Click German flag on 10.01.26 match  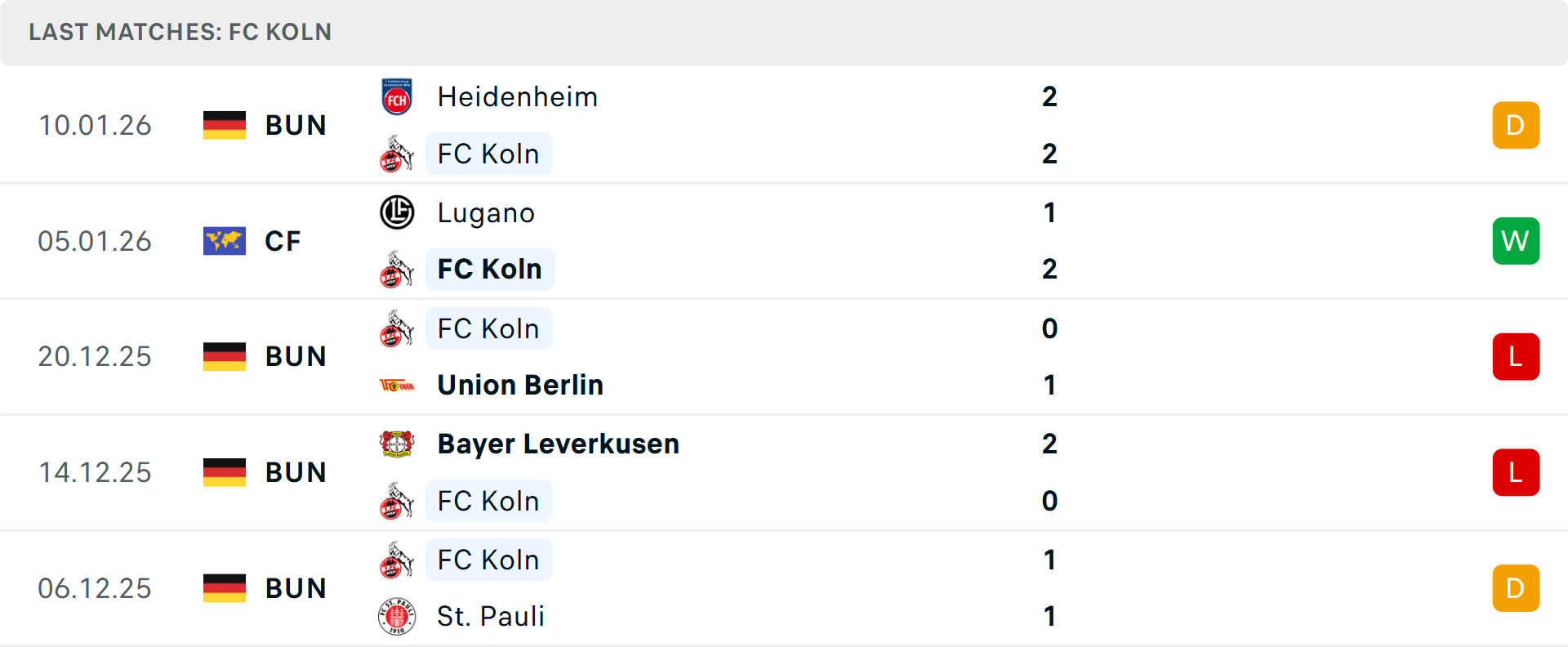point(225,125)
